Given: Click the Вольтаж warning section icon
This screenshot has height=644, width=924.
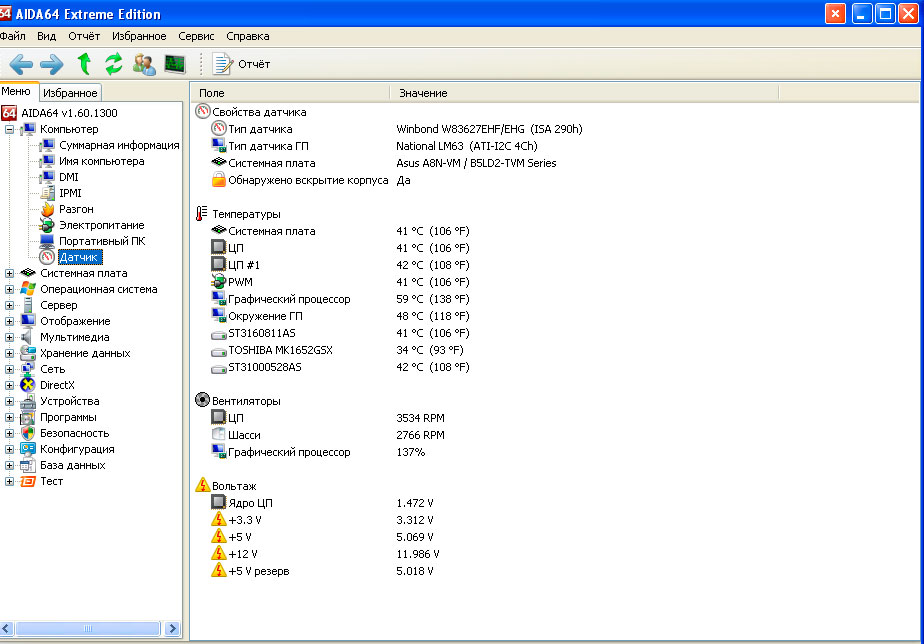Looking at the screenshot, I should click(x=203, y=485).
